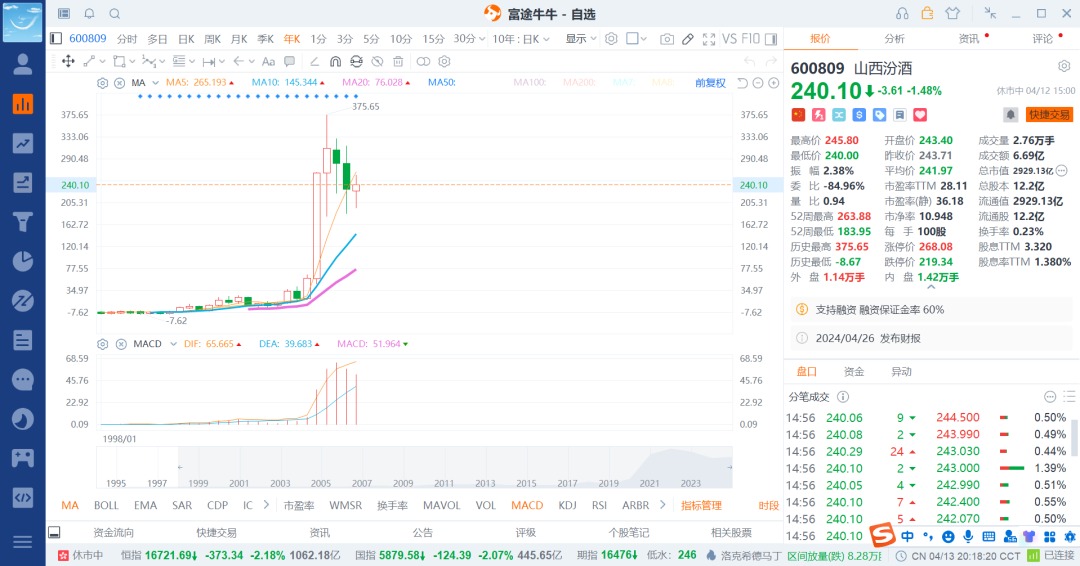Toggle the MA indicator at bottom

tap(70, 505)
